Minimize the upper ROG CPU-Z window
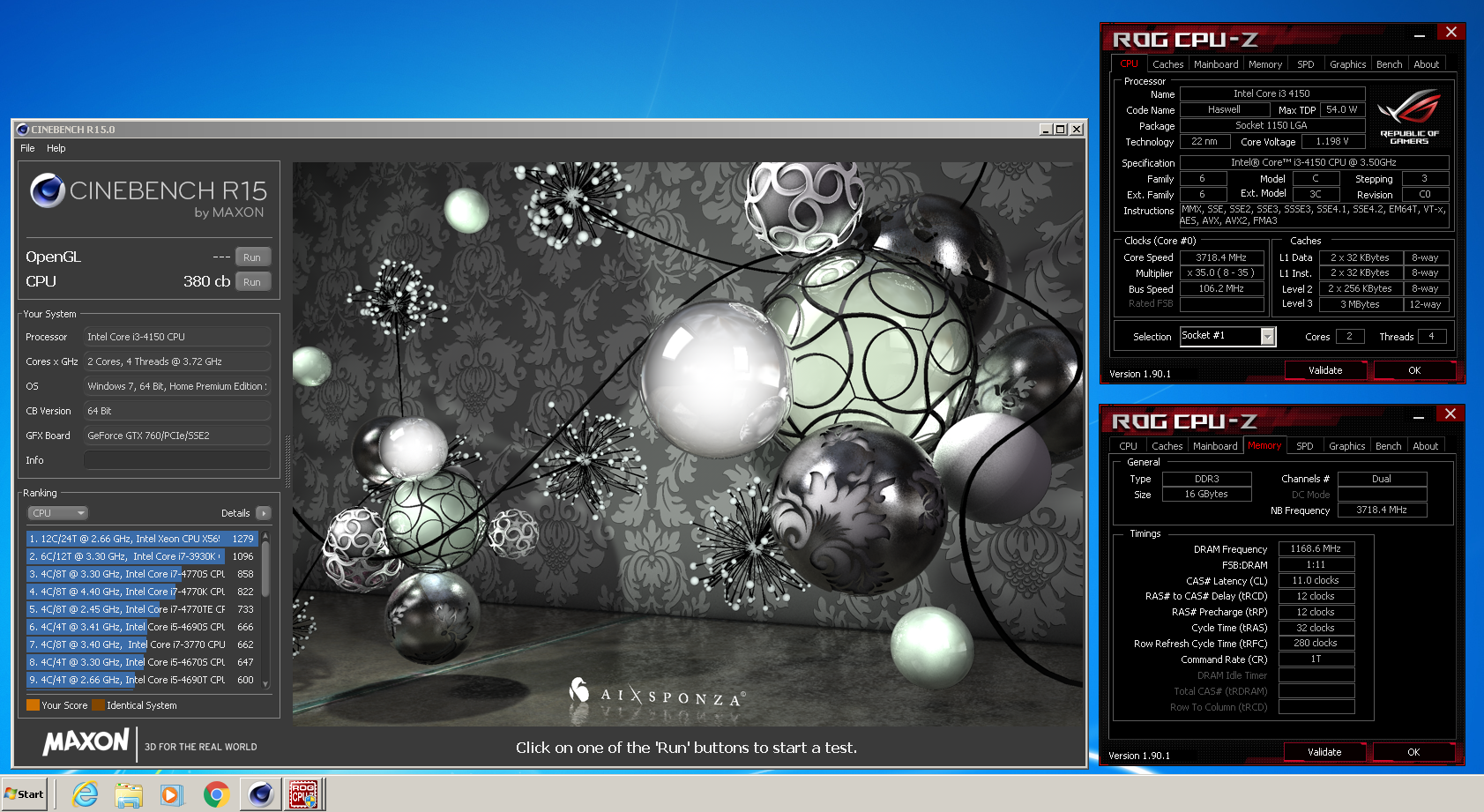 (x=1420, y=35)
